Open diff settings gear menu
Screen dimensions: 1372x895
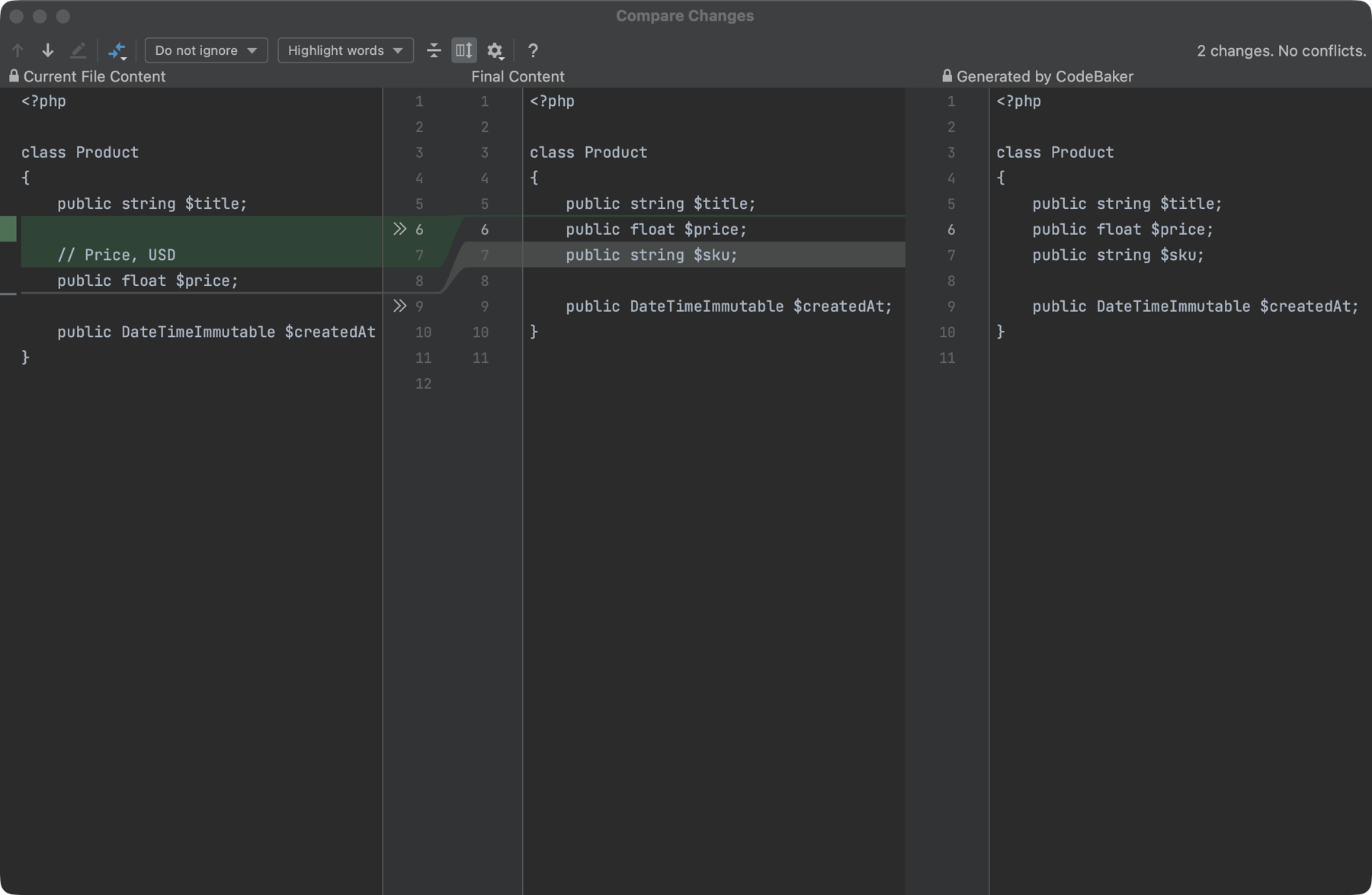tap(495, 50)
